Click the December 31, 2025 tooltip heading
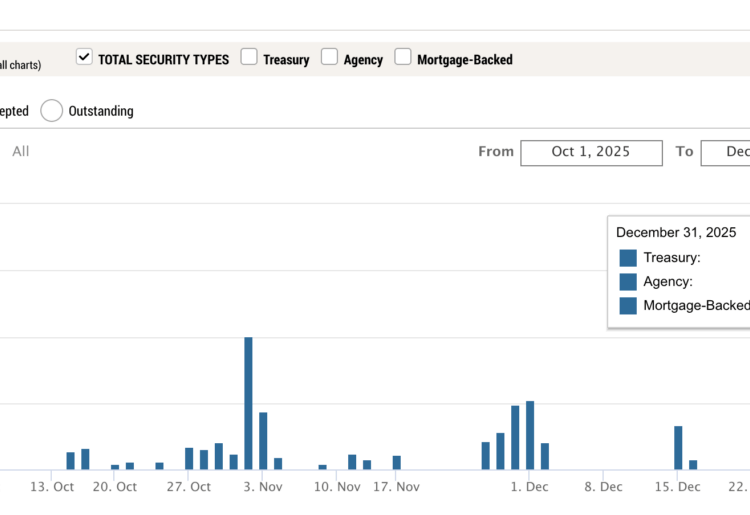 tap(676, 232)
